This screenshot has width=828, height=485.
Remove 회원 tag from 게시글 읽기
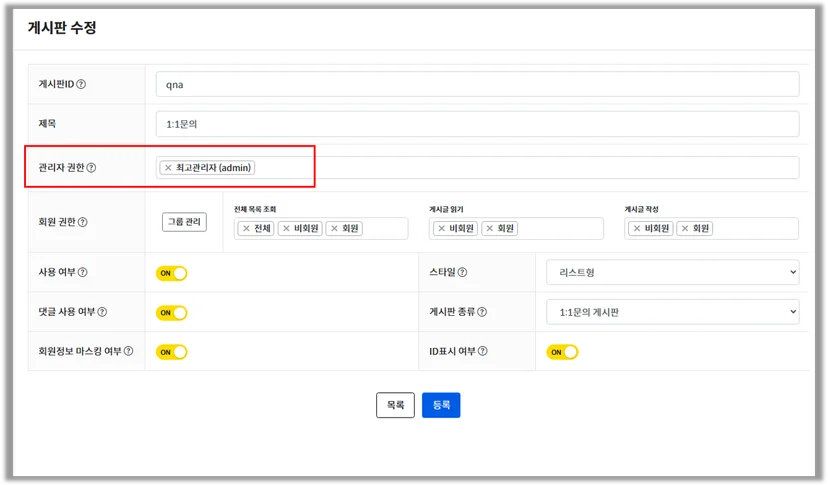pos(490,228)
